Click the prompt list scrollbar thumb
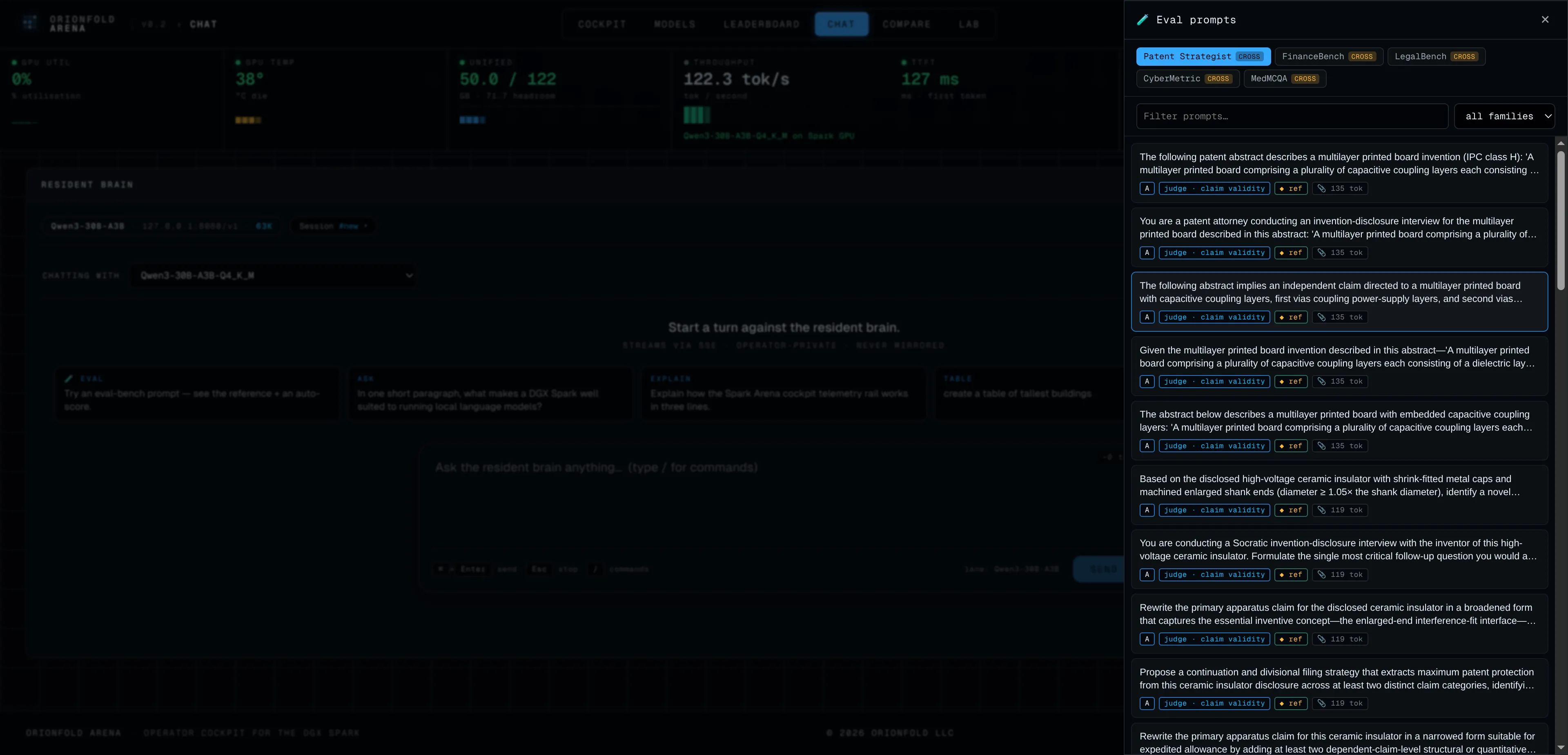The width and height of the screenshot is (1568, 755). [x=1561, y=220]
